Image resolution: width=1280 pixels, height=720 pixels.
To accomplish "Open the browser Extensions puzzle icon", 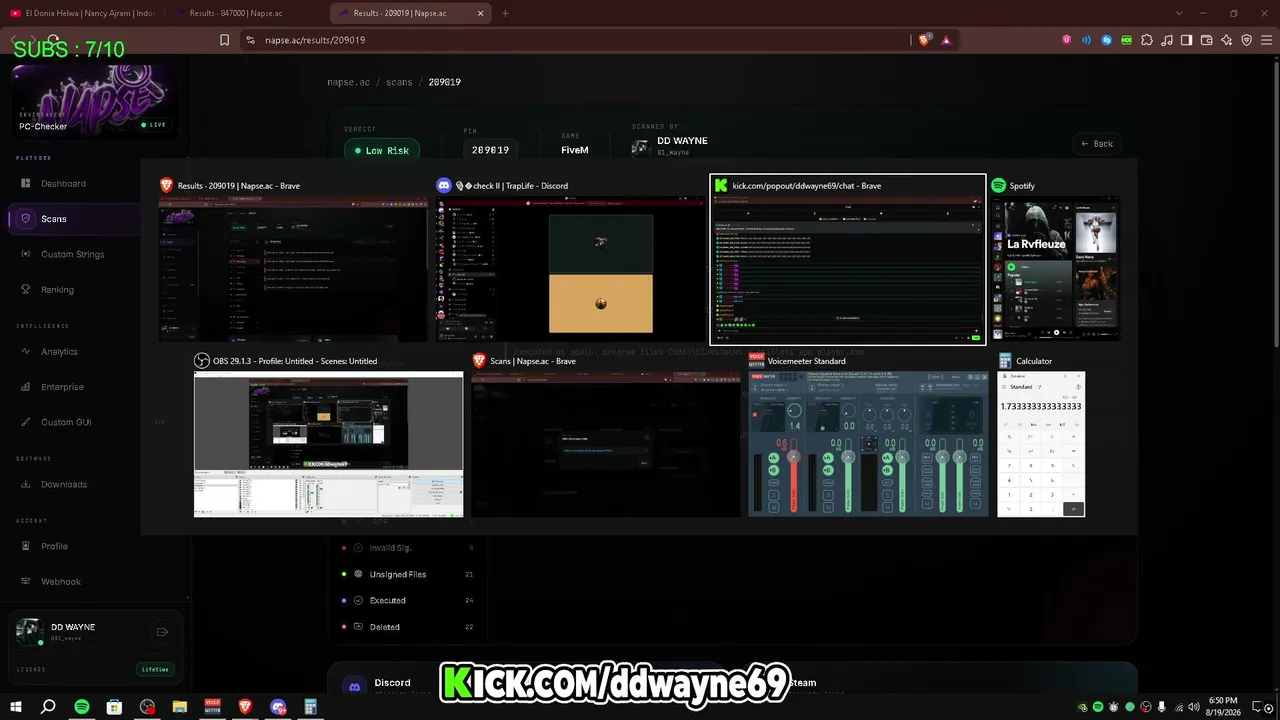I will pyautogui.click(x=1146, y=40).
